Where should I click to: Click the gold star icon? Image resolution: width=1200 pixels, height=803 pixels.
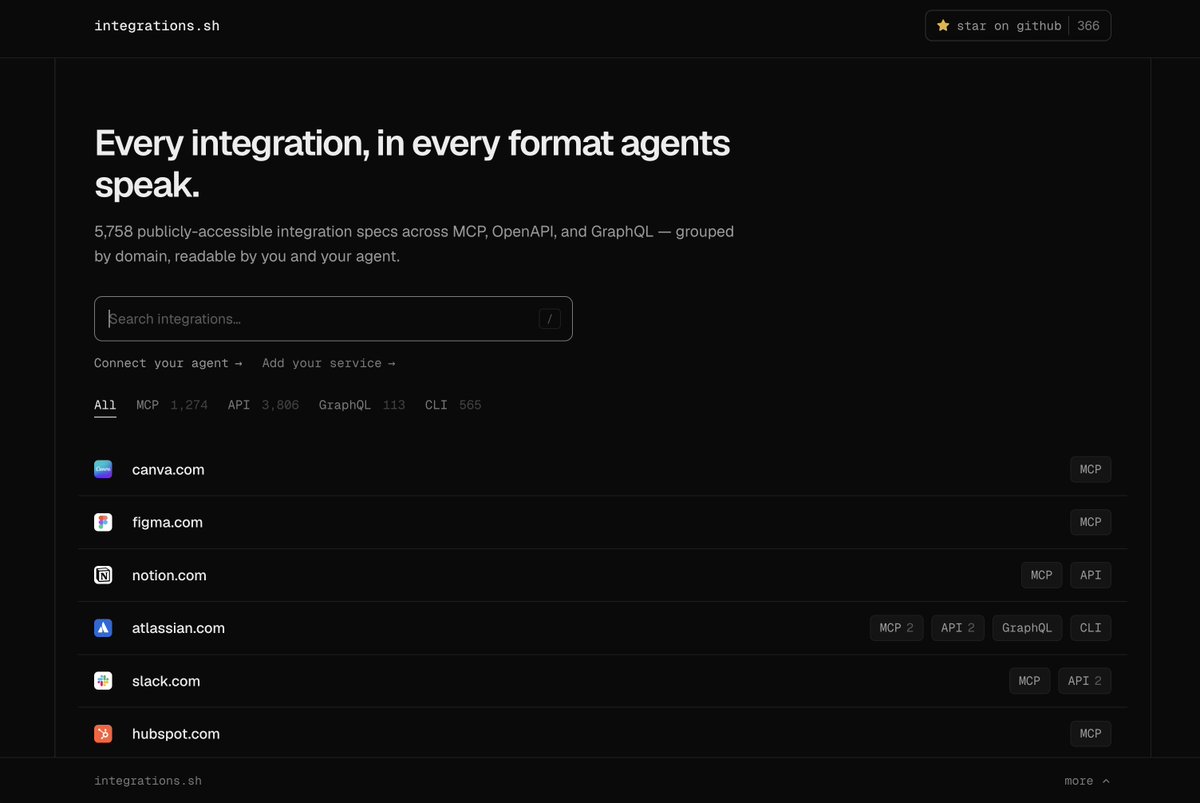coord(943,26)
